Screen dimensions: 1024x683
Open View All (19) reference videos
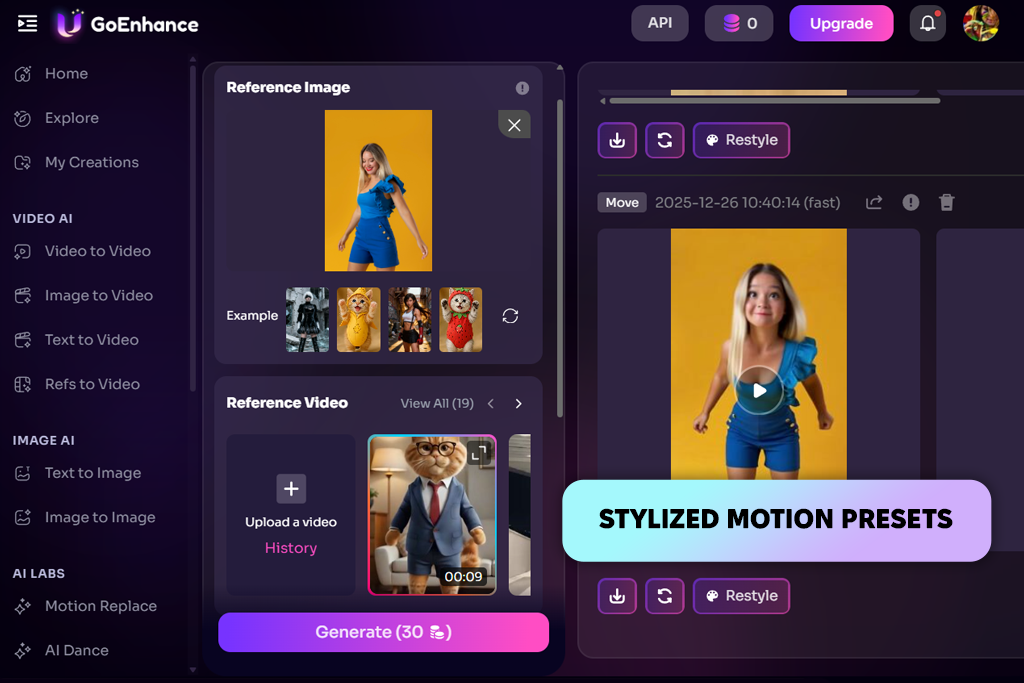pos(437,404)
